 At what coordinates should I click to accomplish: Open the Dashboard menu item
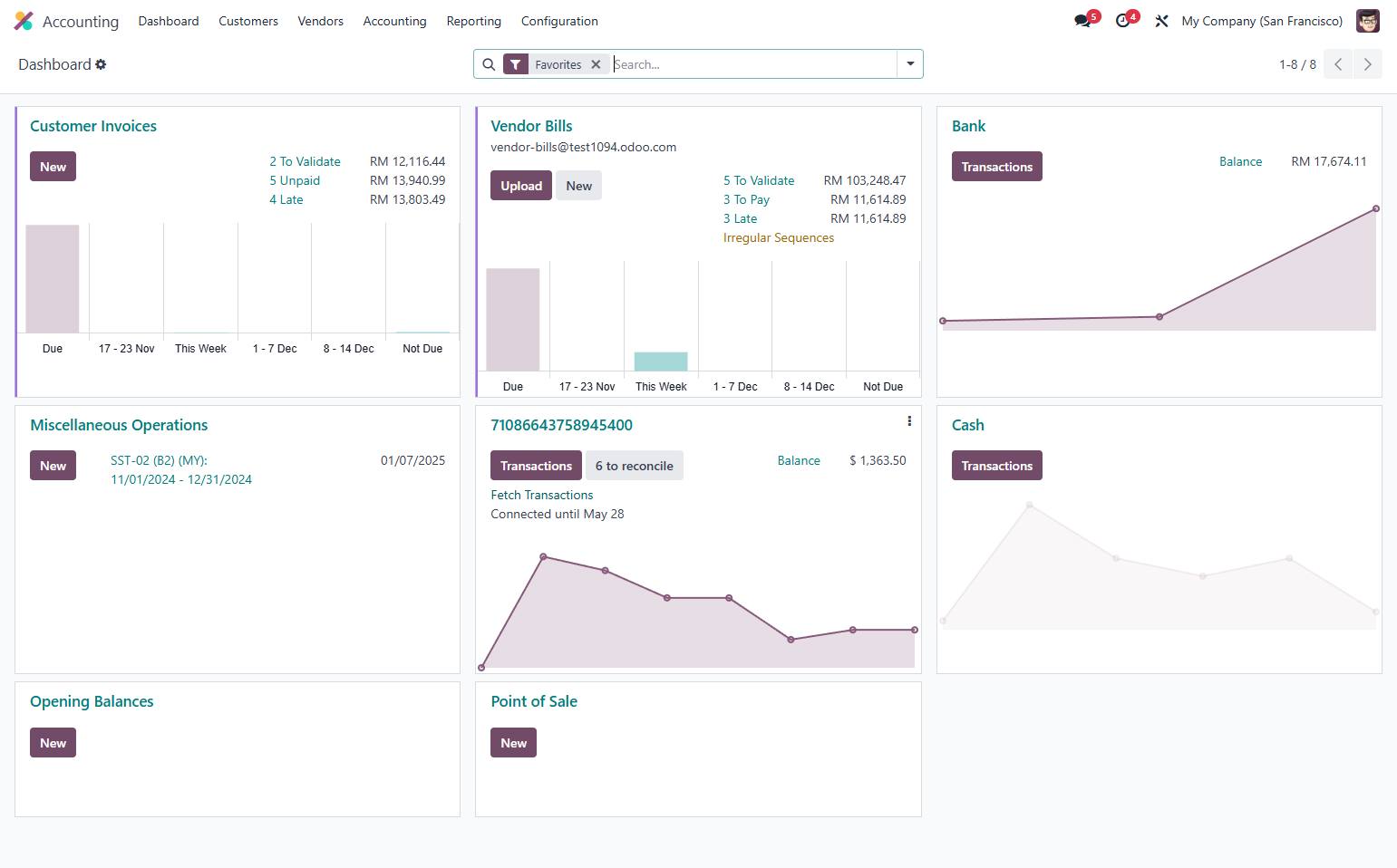169,21
